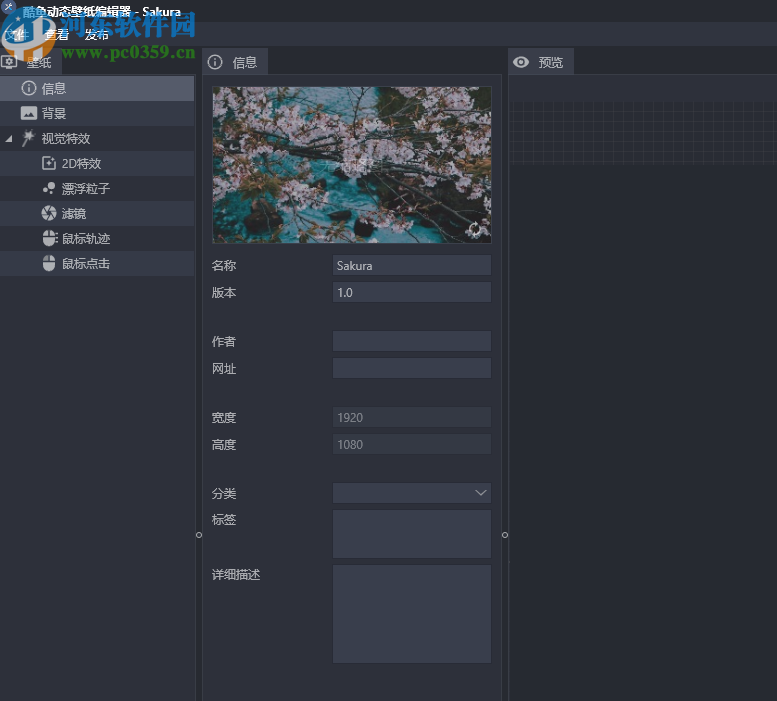Click the eye icon on 预览 tab

pyautogui.click(x=521, y=62)
